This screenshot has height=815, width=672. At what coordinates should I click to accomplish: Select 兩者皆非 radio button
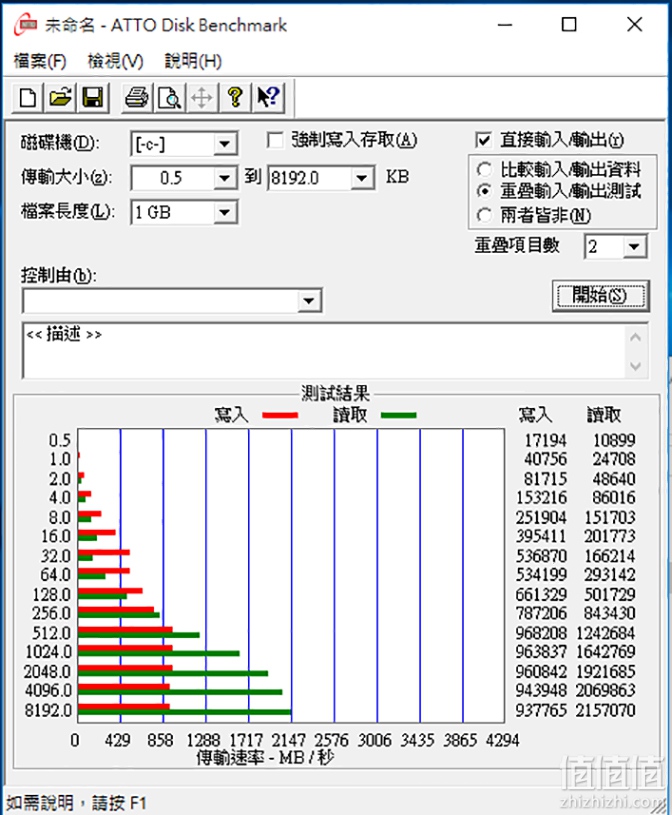tap(484, 215)
